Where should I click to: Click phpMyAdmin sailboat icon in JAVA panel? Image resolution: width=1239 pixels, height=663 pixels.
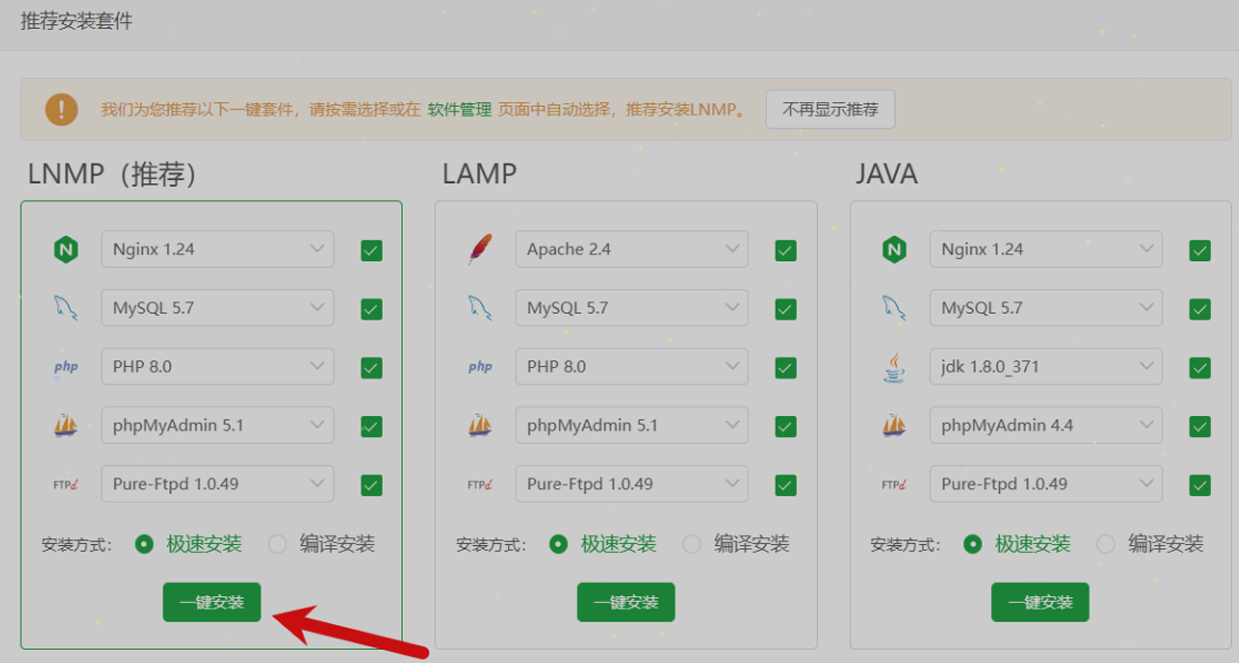[x=894, y=426]
